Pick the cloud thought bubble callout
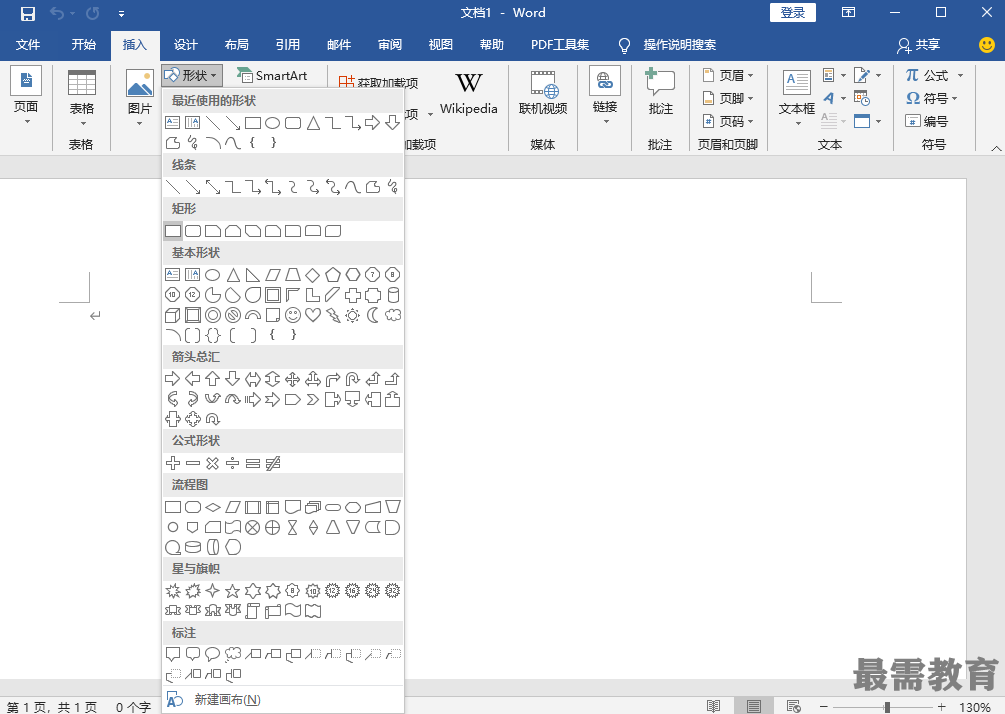The width and height of the screenshot is (1005, 714). [233, 654]
